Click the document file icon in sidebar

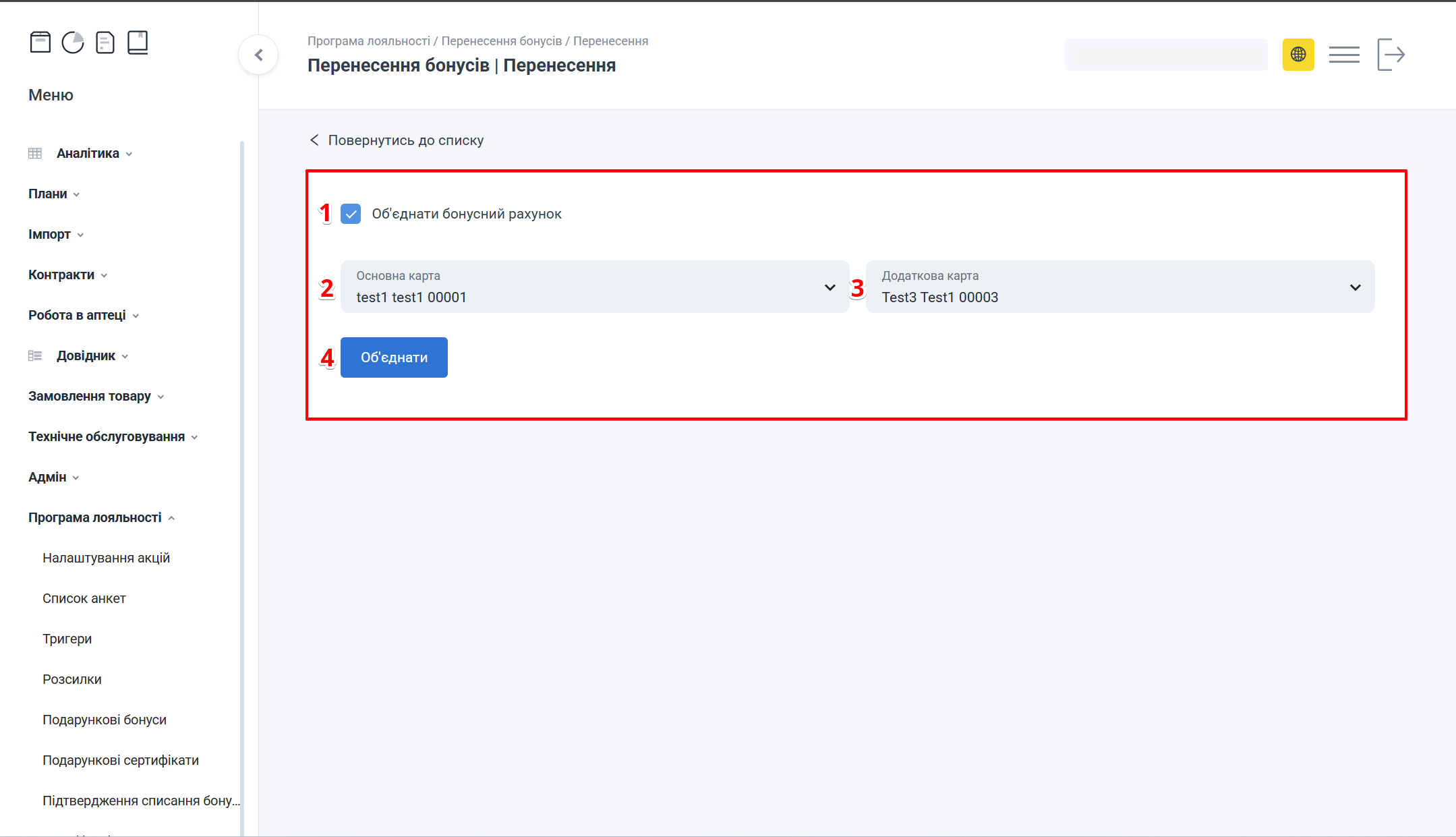[105, 42]
